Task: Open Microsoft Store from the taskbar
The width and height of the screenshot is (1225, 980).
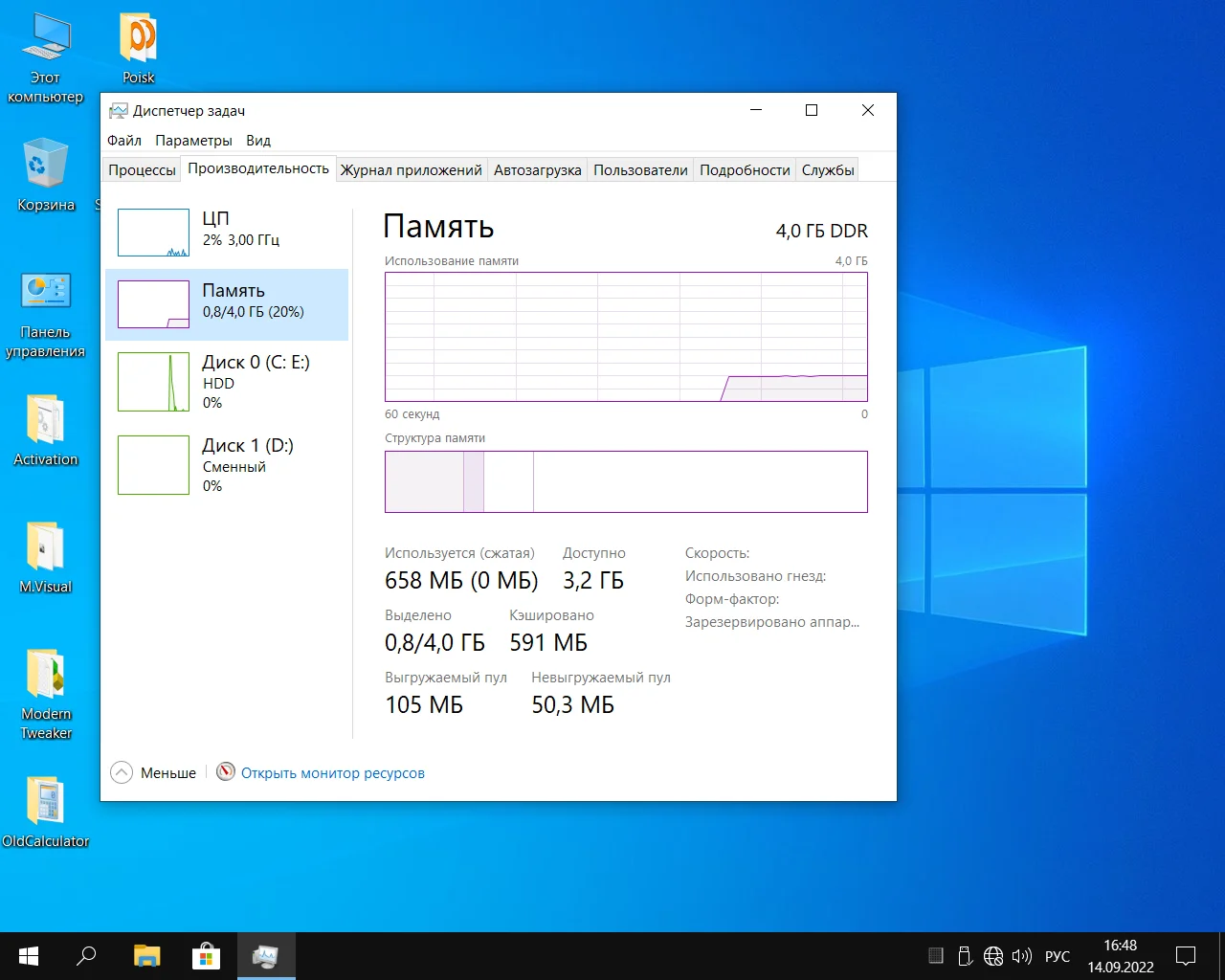Action: pyautogui.click(x=206, y=956)
